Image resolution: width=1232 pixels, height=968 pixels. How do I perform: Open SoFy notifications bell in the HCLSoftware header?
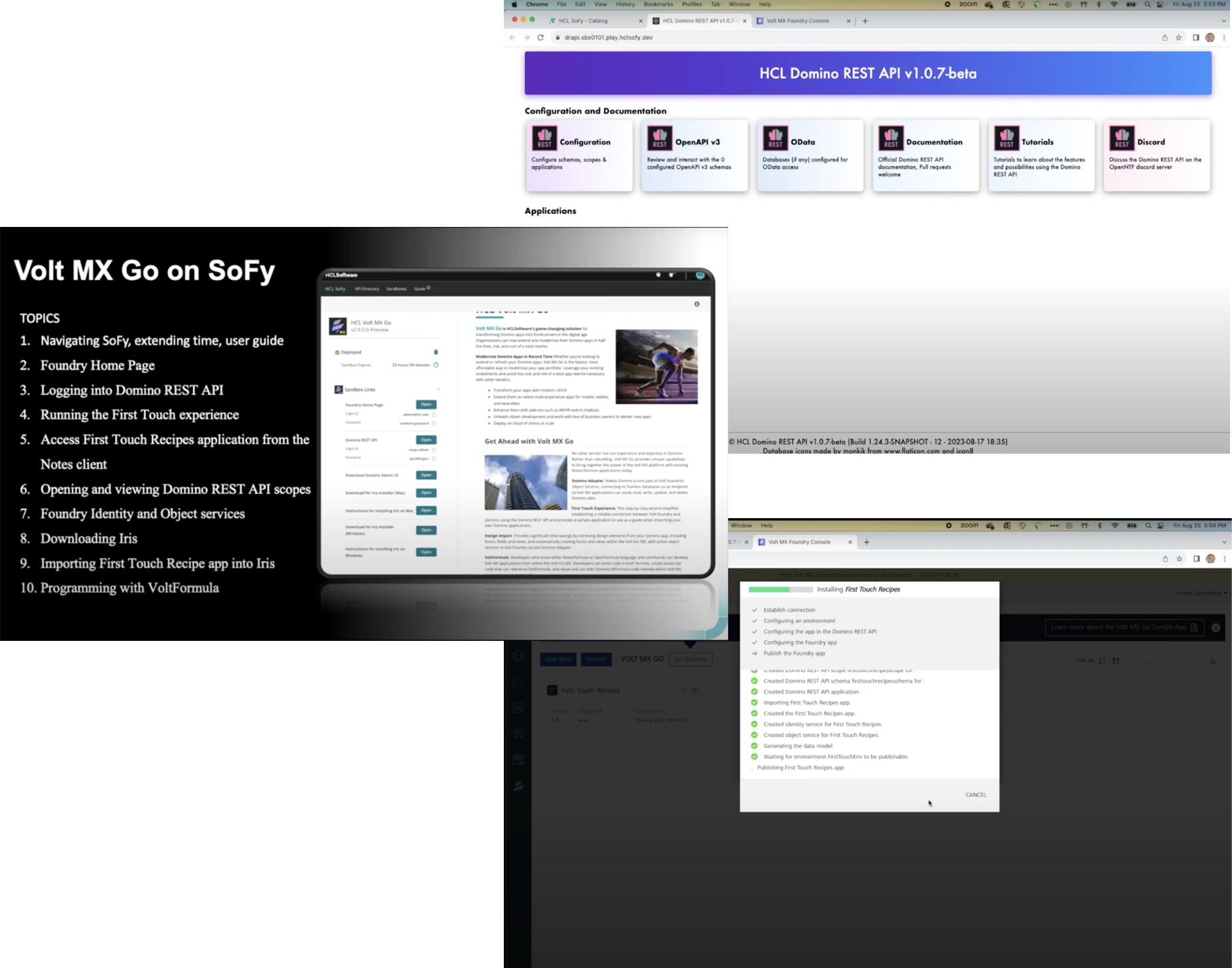point(672,275)
